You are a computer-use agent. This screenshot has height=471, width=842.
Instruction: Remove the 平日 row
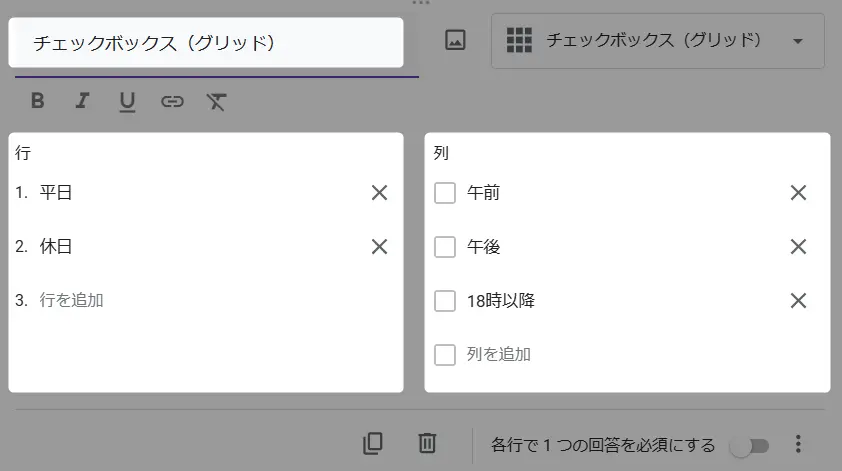(380, 193)
